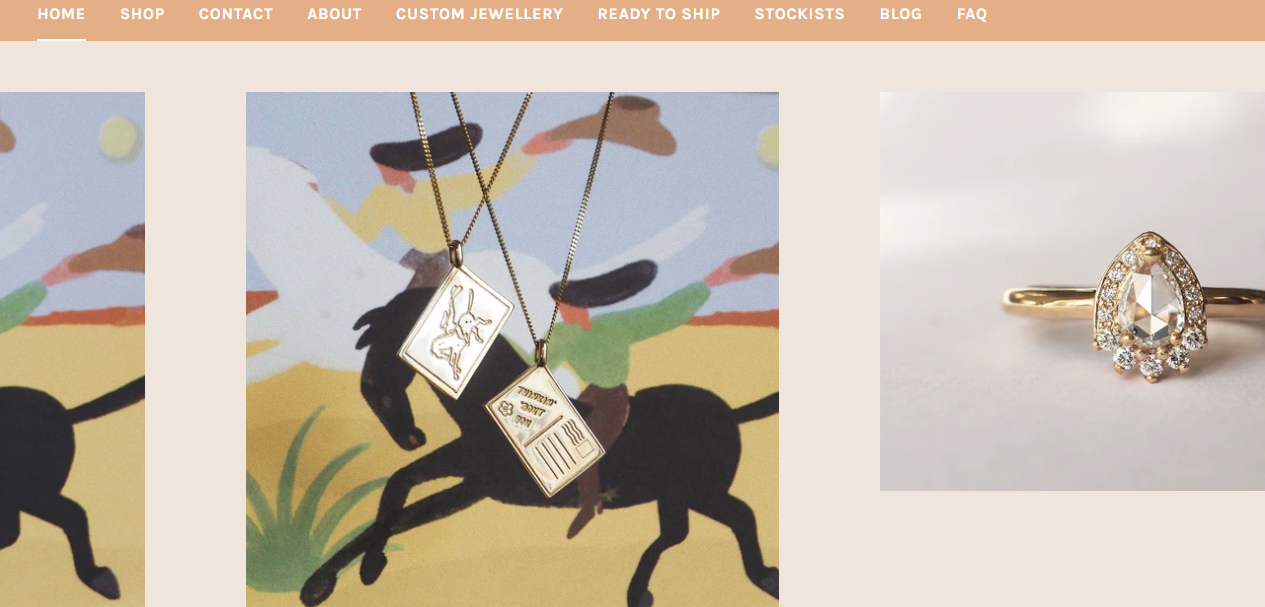Screen dimensions: 1265x607
Task: Open the Shop menu item
Action: (x=142, y=14)
